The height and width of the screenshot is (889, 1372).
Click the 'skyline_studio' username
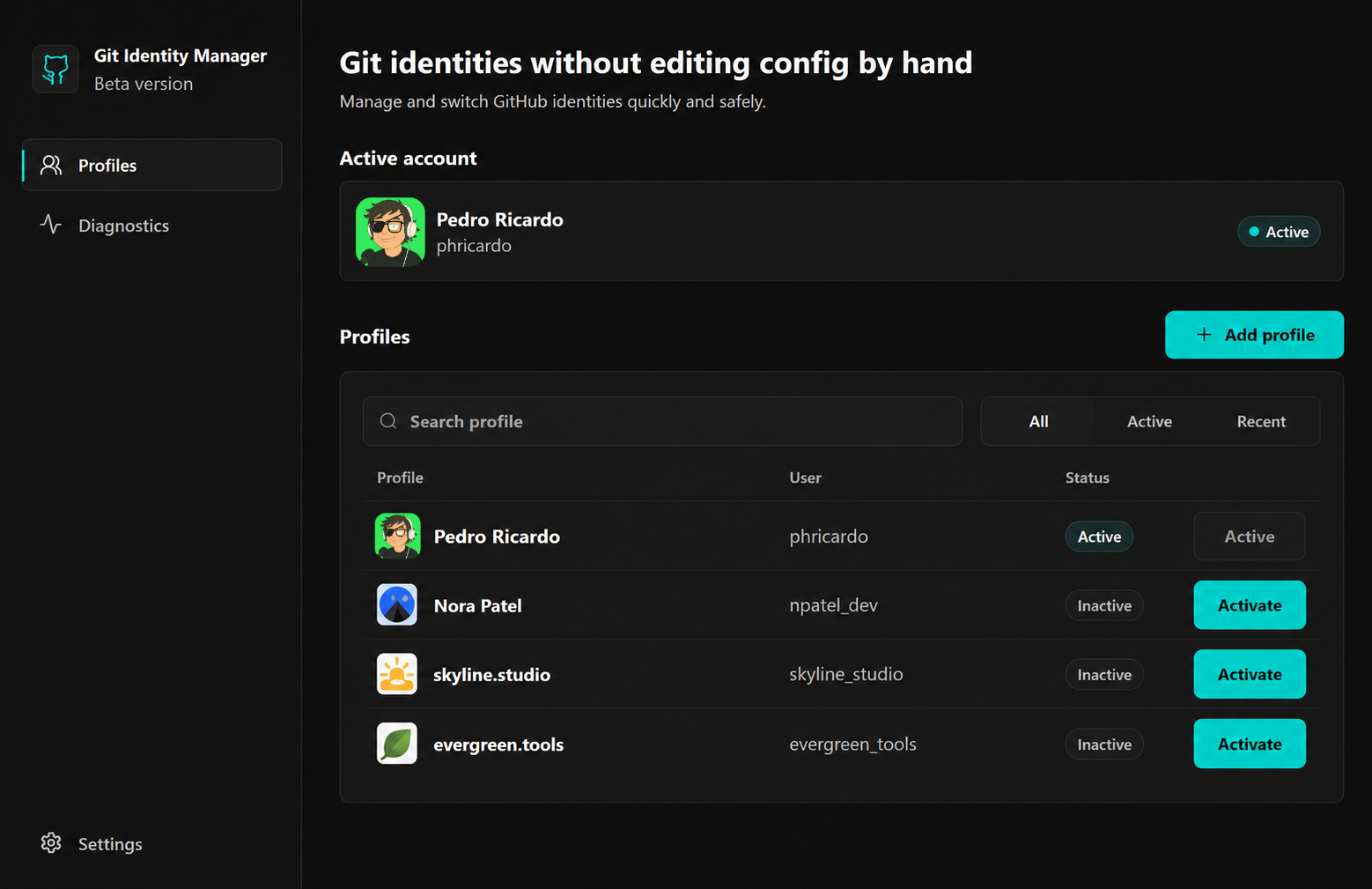tap(846, 674)
